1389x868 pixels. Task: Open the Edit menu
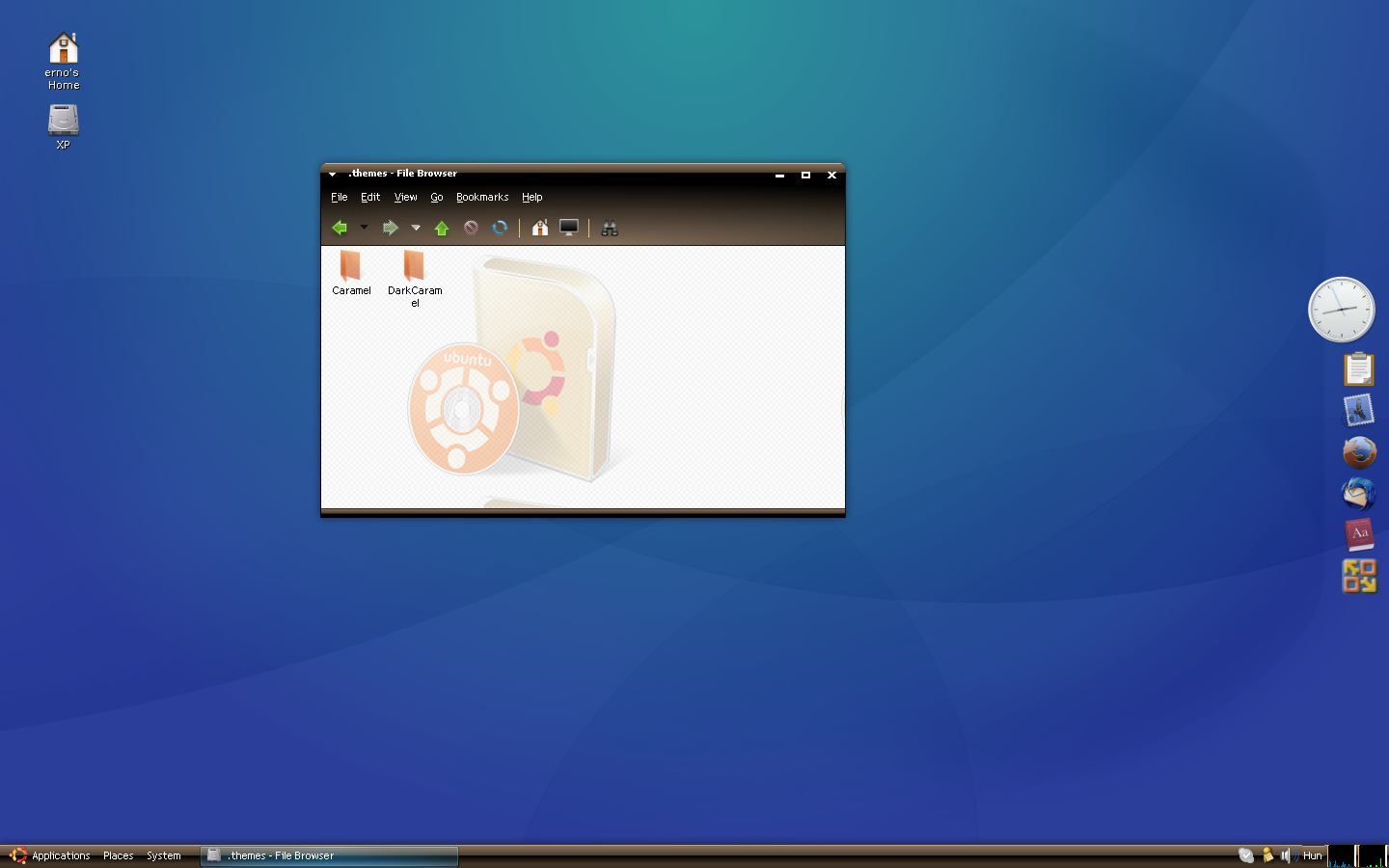coord(370,197)
